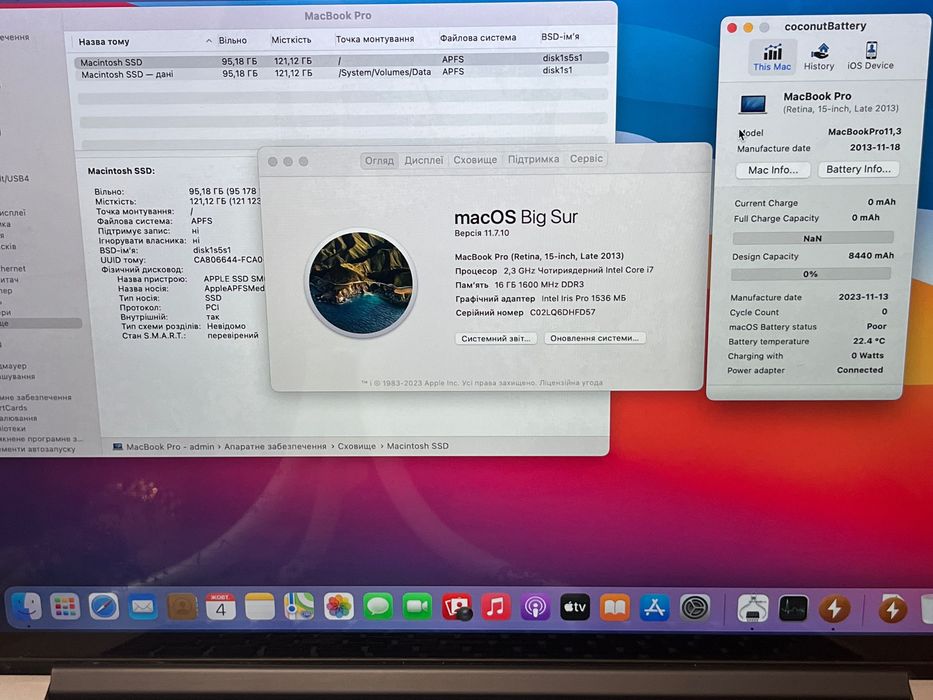This screenshot has height=700, width=933.
Task: Open the Mail app icon
Action: (143, 607)
